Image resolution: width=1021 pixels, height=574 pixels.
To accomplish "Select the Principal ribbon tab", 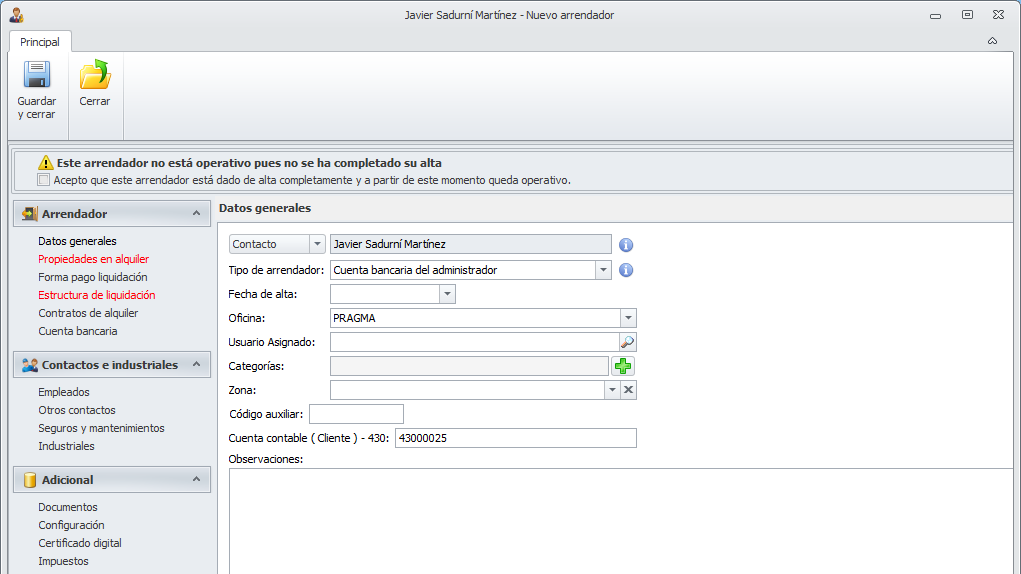I will [40, 42].
